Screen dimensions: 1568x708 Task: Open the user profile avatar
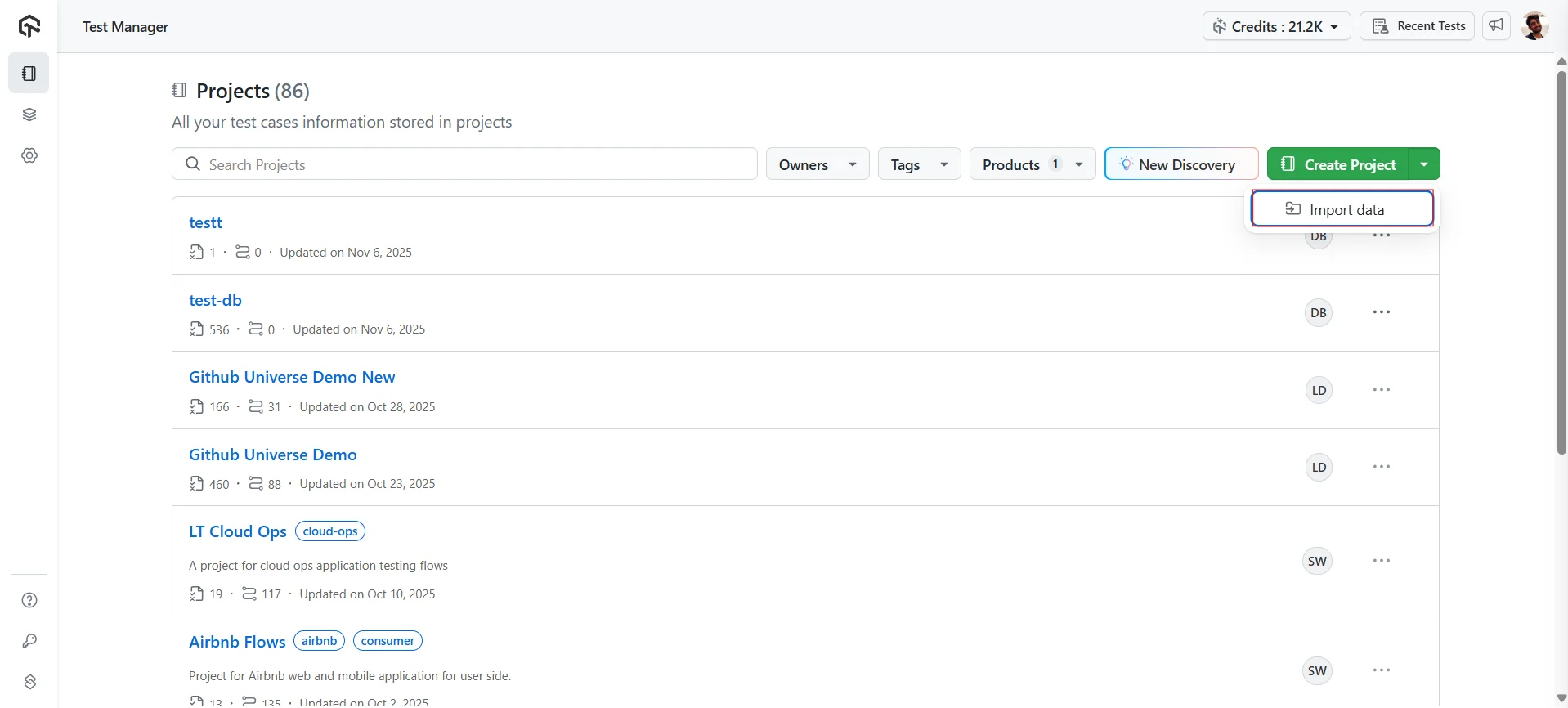click(1534, 26)
